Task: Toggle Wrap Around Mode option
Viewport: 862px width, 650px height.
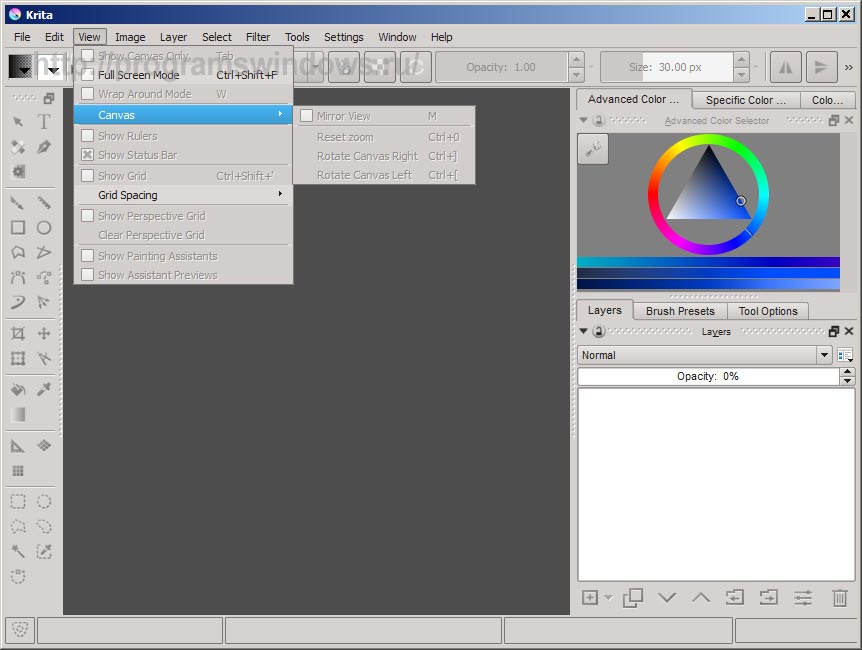Action: (x=184, y=94)
